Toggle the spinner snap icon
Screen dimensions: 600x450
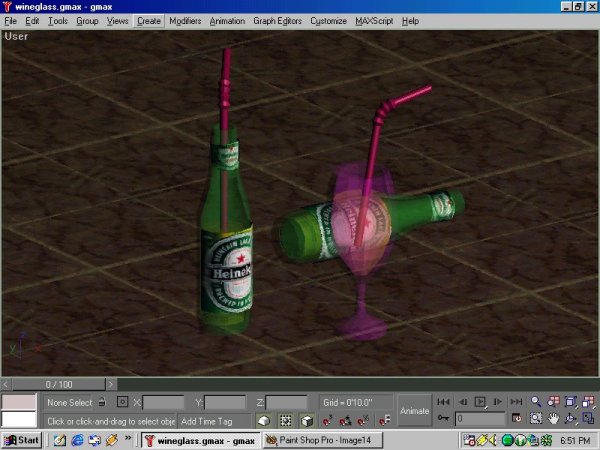click(x=385, y=421)
